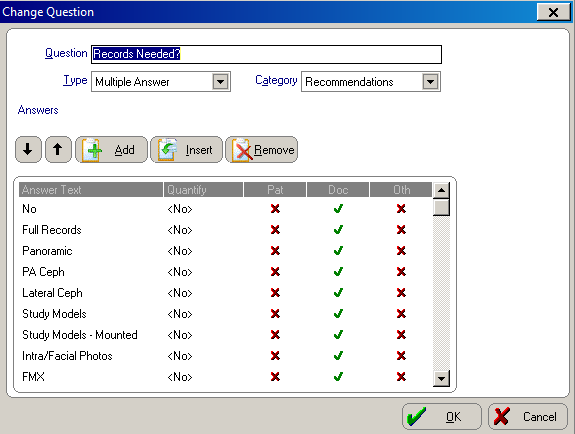Toggle Doc checkmark for Panoramic row

point(338,251)
